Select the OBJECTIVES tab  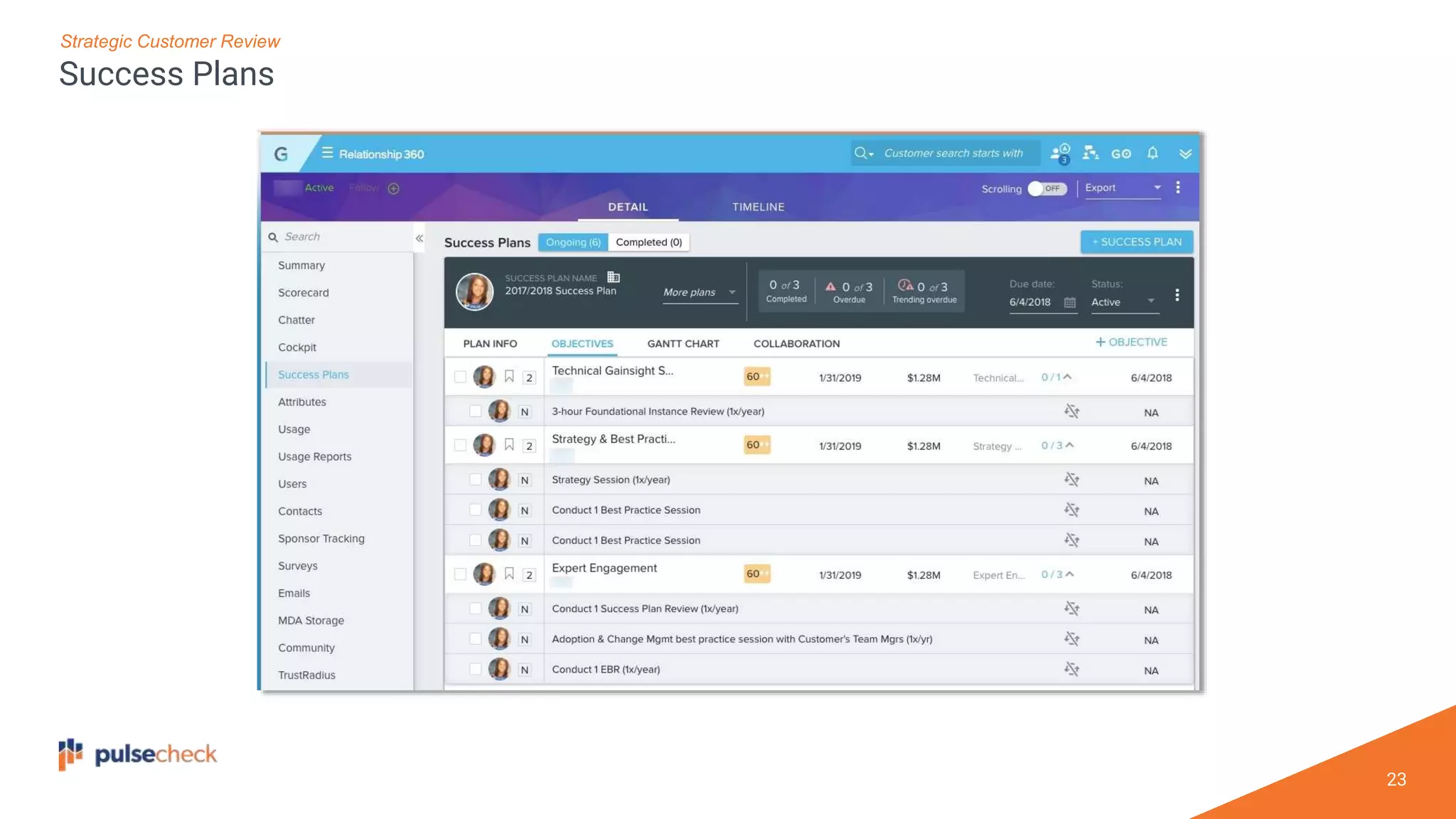(582, 343)
